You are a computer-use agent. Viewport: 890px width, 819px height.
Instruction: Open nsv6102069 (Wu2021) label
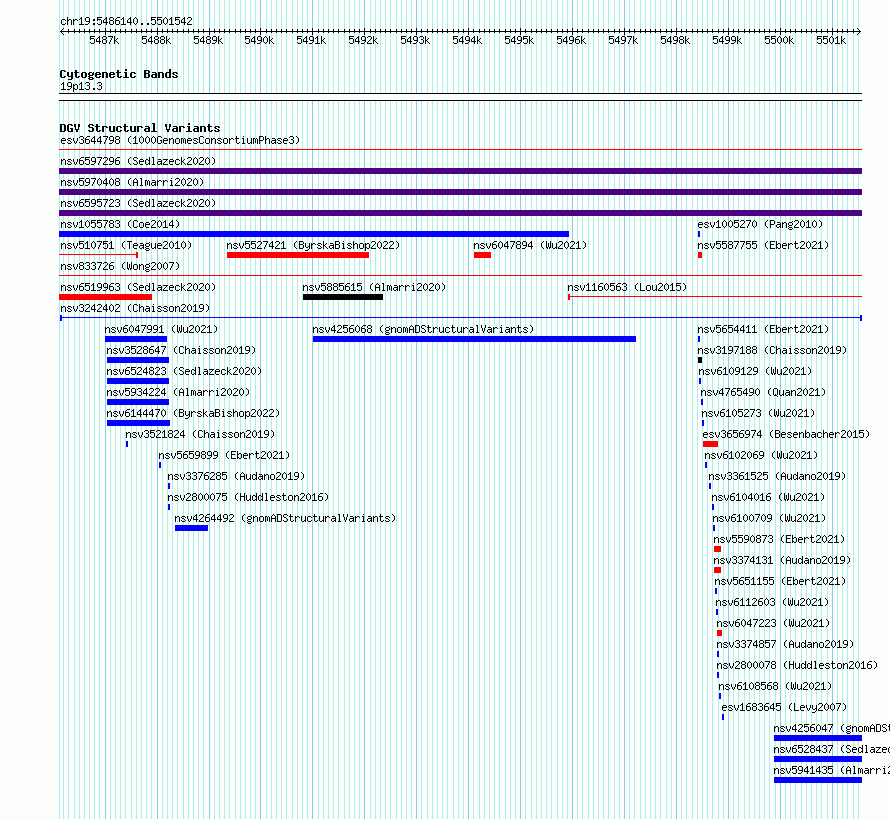tap(761, 455)
